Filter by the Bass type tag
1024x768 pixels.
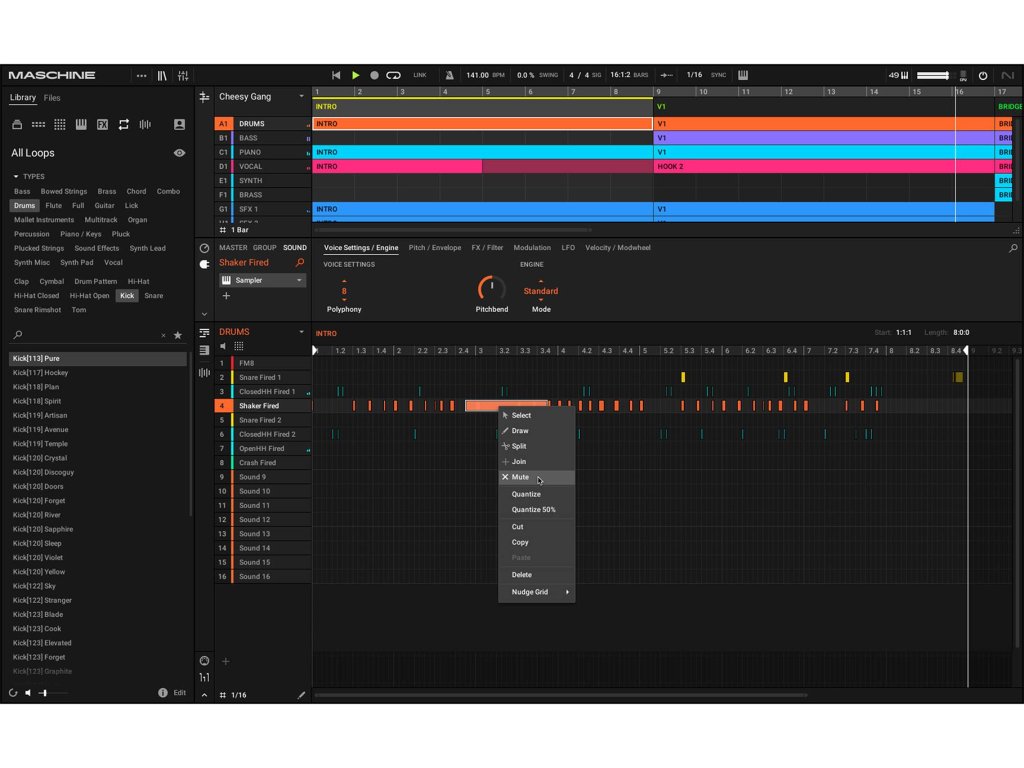coord(22,191)
